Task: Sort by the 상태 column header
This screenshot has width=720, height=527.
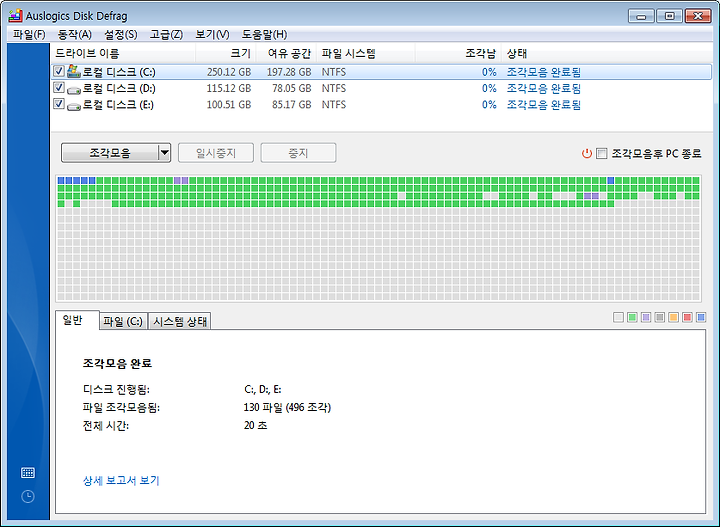Action: tap(606, 53)
